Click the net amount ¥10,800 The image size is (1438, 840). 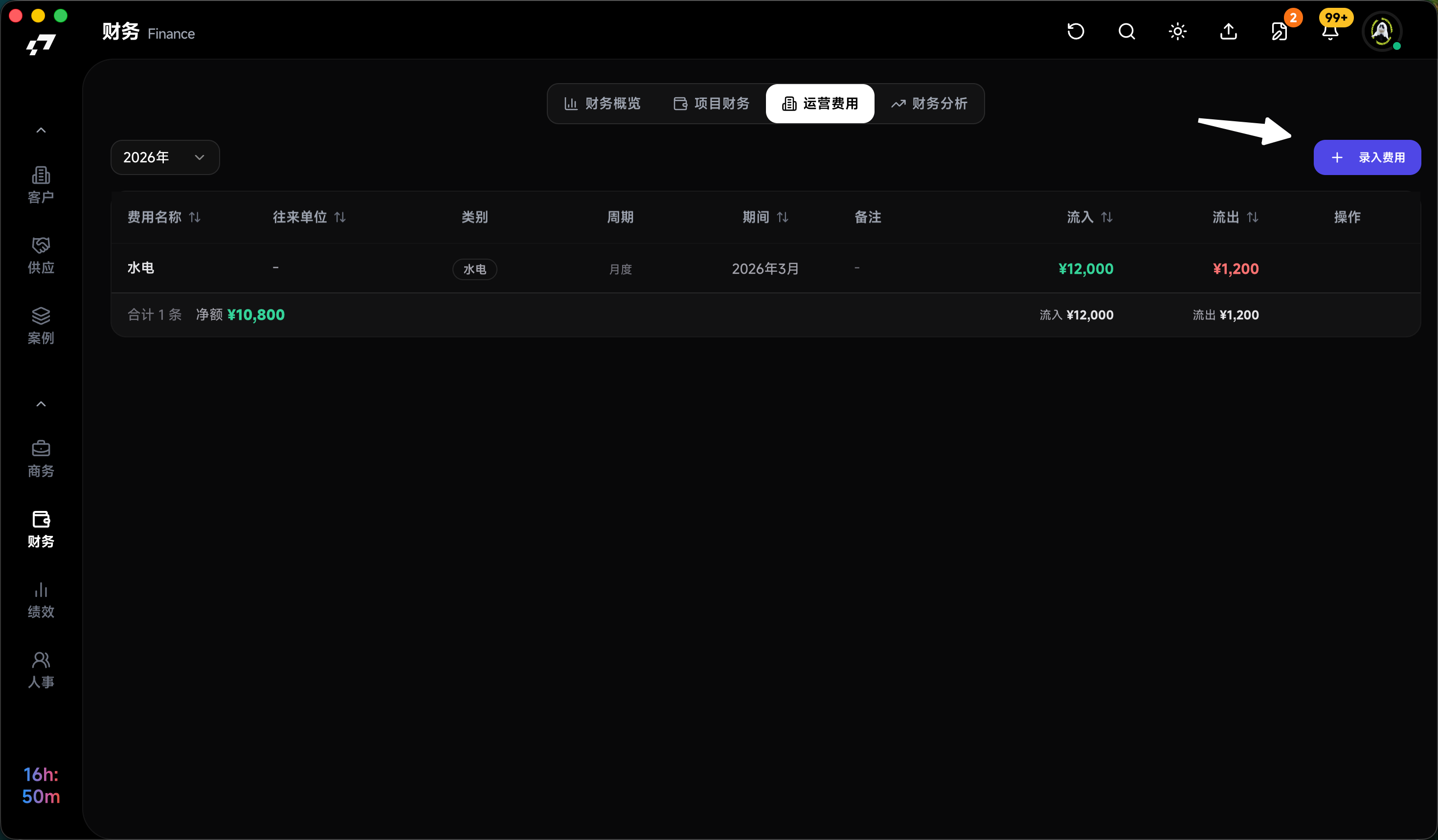pyautogui.click(x=256, y=315)
